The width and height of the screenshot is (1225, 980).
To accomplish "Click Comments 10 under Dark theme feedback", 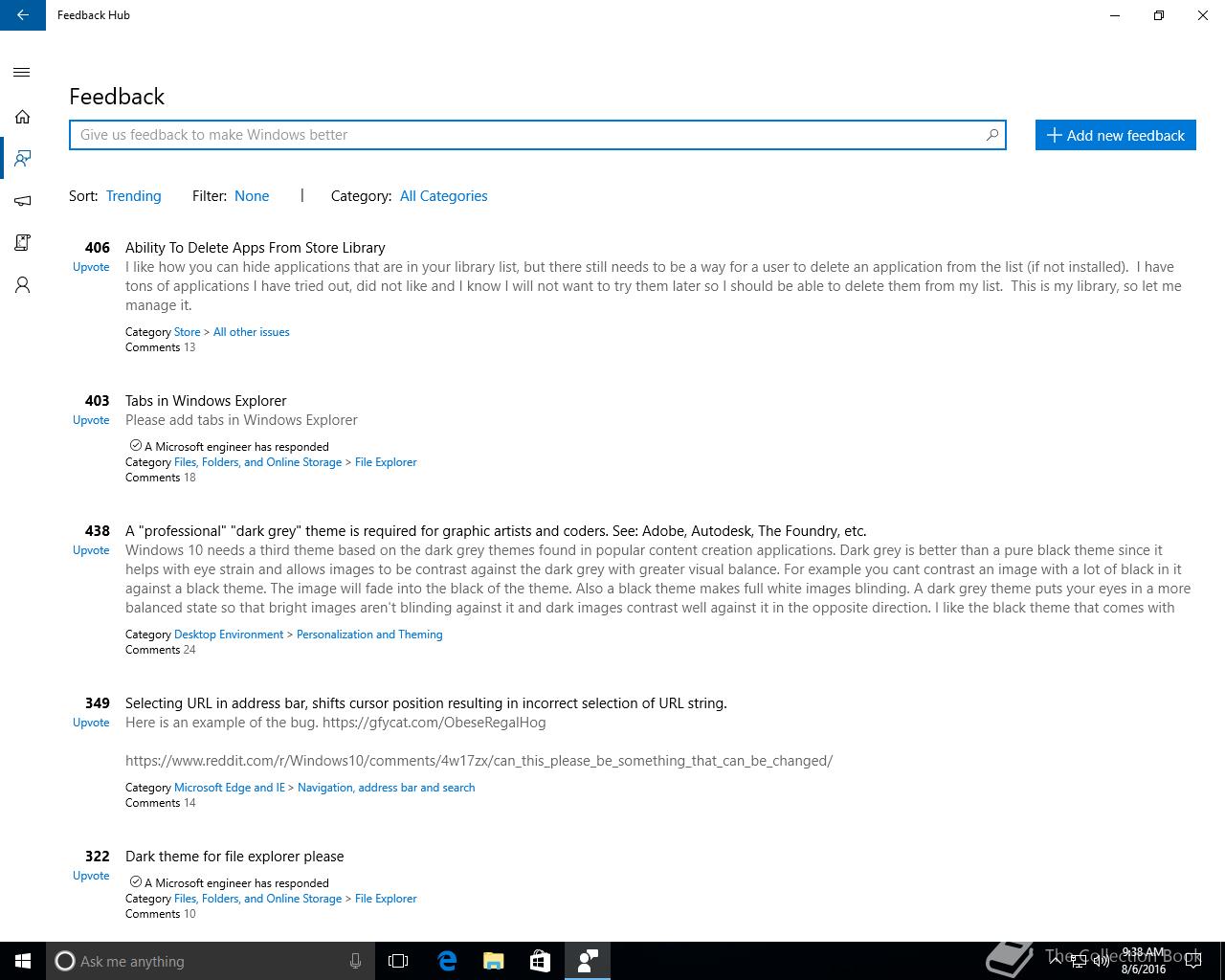I will 160,914.
